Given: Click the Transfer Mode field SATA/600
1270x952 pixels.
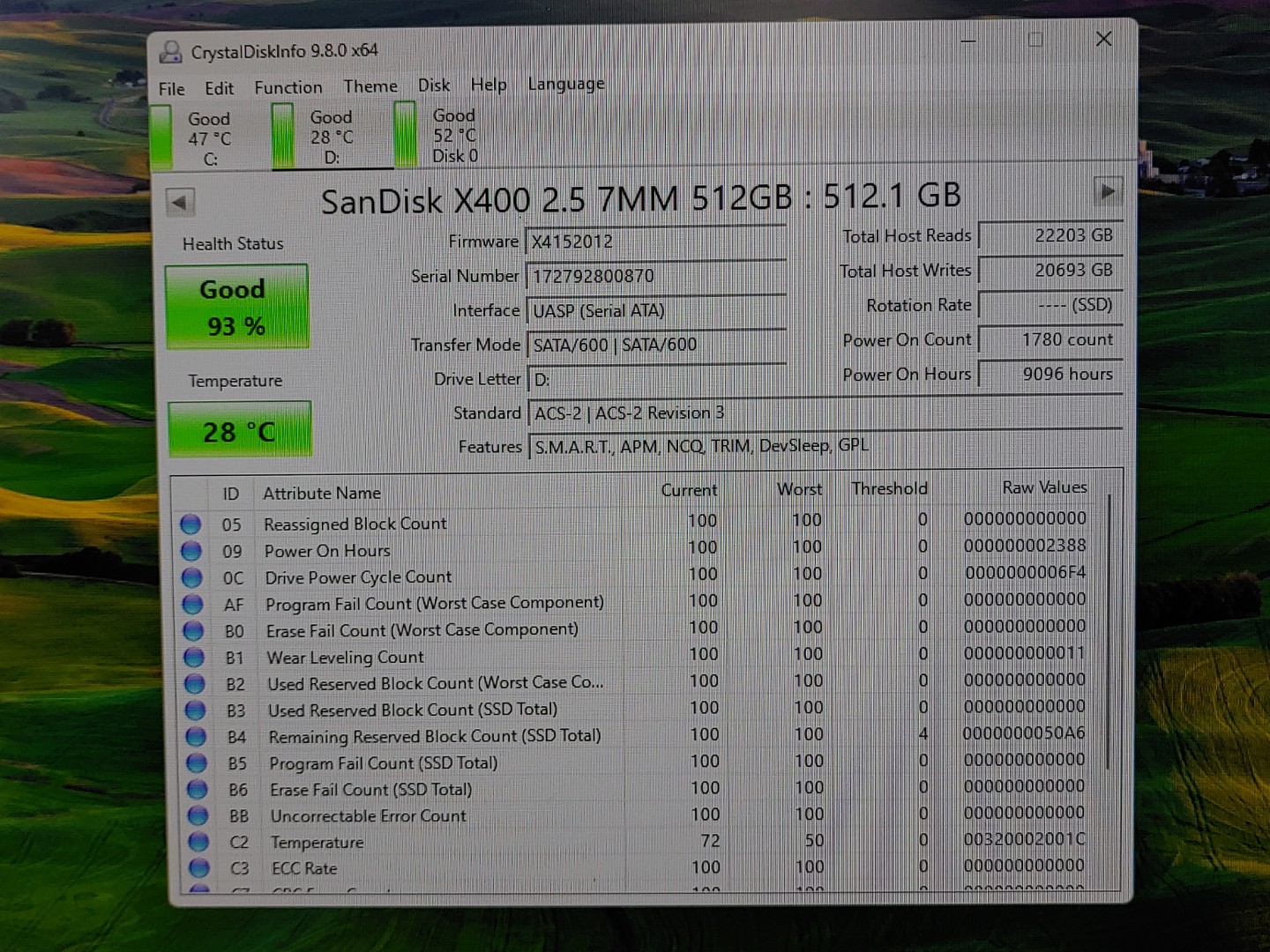Looking at the screenshot, I should click(x=656, y=345).
